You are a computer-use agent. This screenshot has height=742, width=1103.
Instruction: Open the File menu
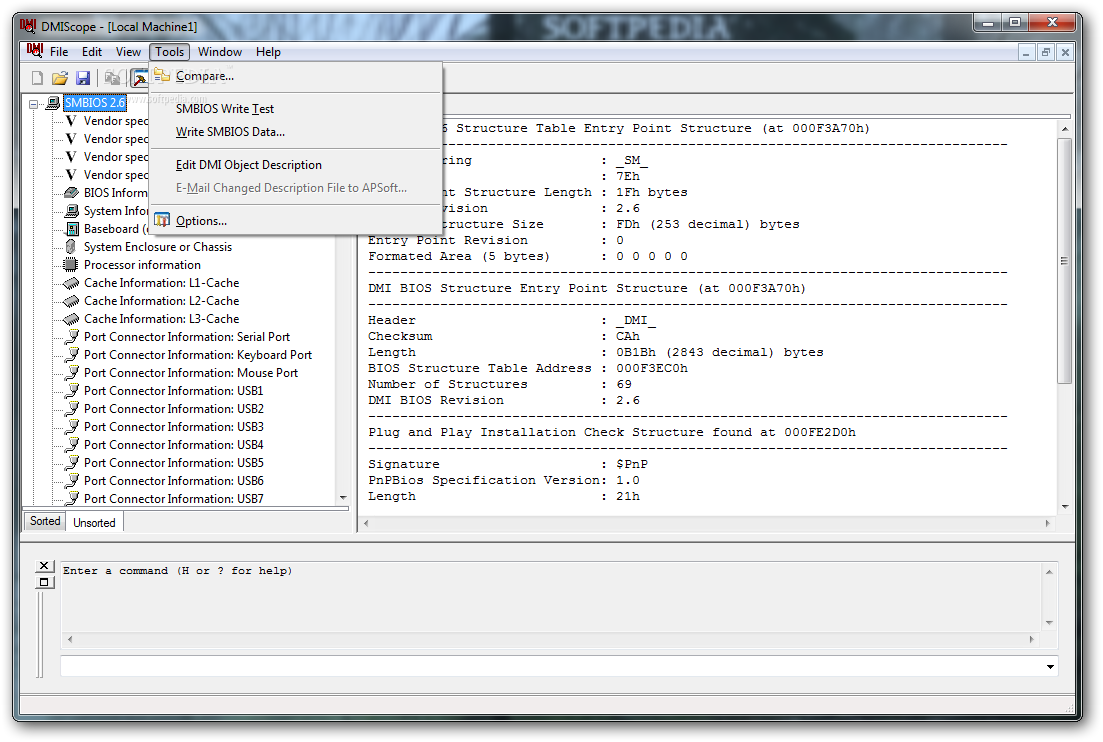[x=59, y=51]
